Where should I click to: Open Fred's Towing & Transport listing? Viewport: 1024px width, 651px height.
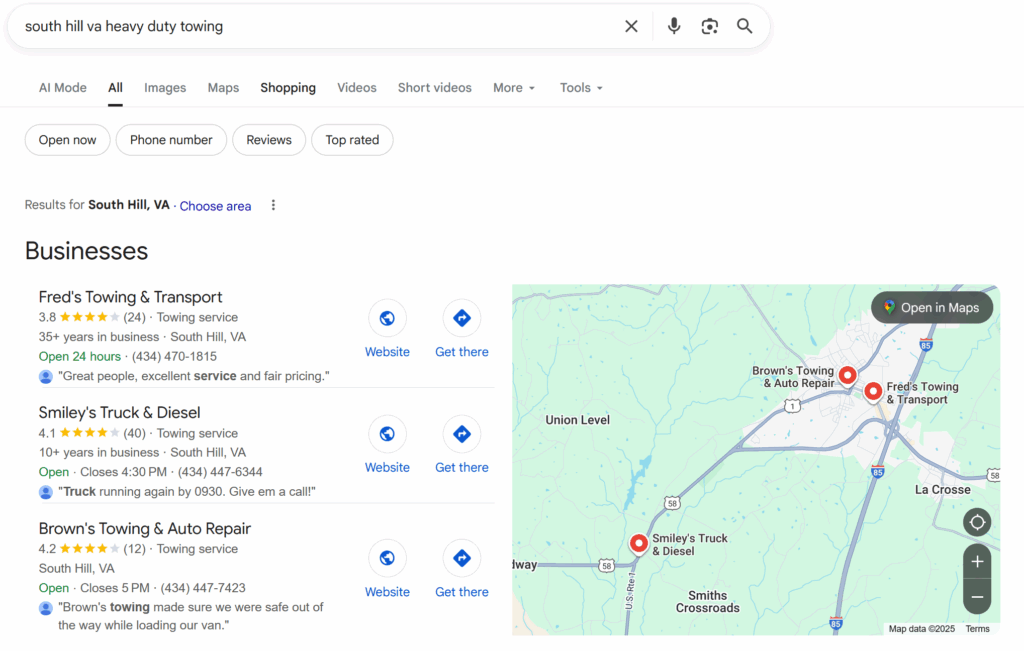[131, 297]
